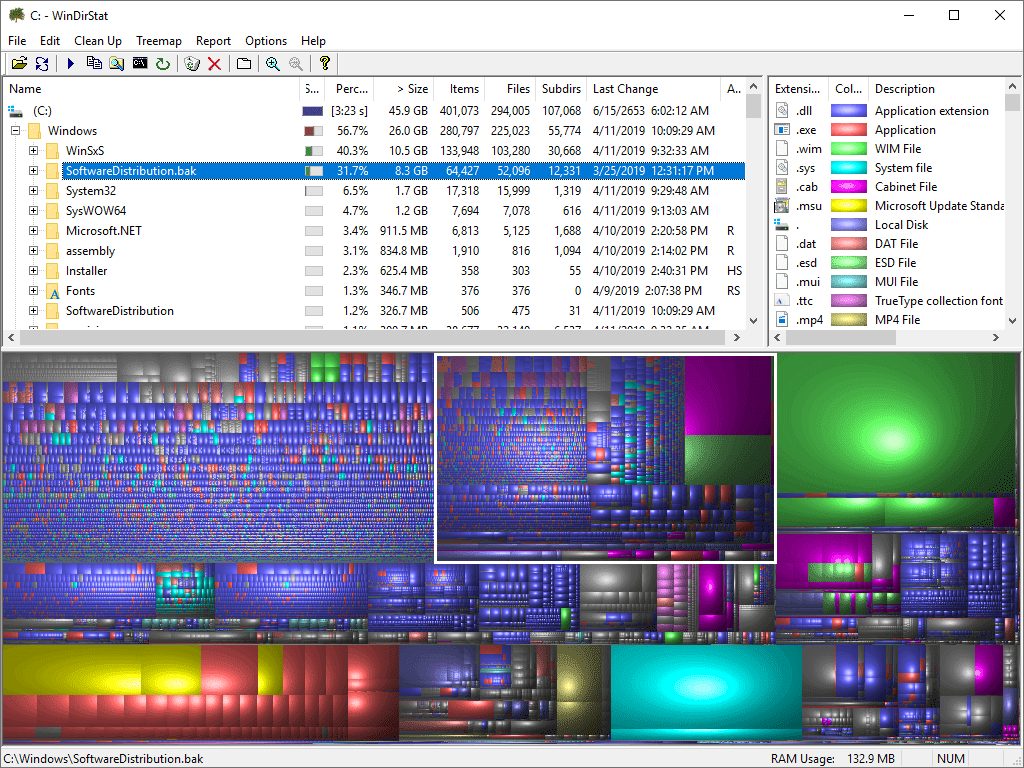Screen dimensions: 1024x768
Task: Click the .dll extension color swatch
Action: pyautogui.click(x=848, y=111)
